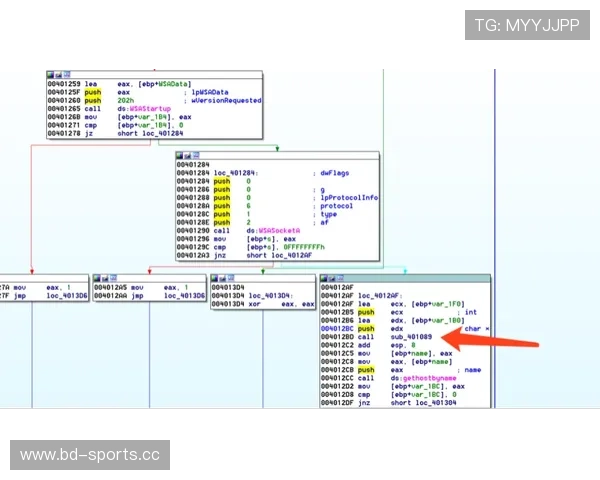Click the red arrow pointing at sub_401089
600x480 pixels.
click(x=498, y=339)
